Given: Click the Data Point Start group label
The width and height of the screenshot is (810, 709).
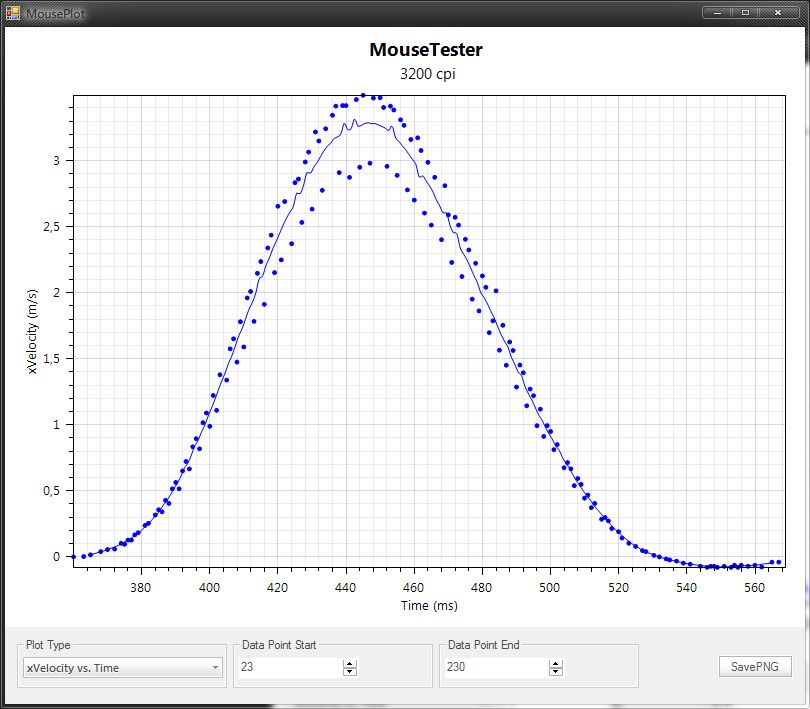Looking at the screenshot, I should pos(279,645).
